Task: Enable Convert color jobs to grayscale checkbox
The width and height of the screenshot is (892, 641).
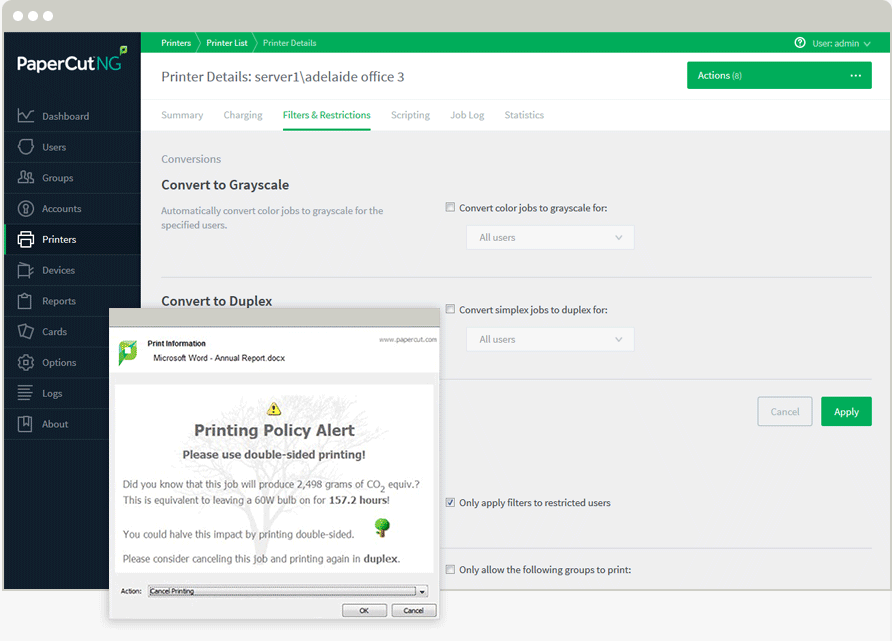Action: coord(450,208)
